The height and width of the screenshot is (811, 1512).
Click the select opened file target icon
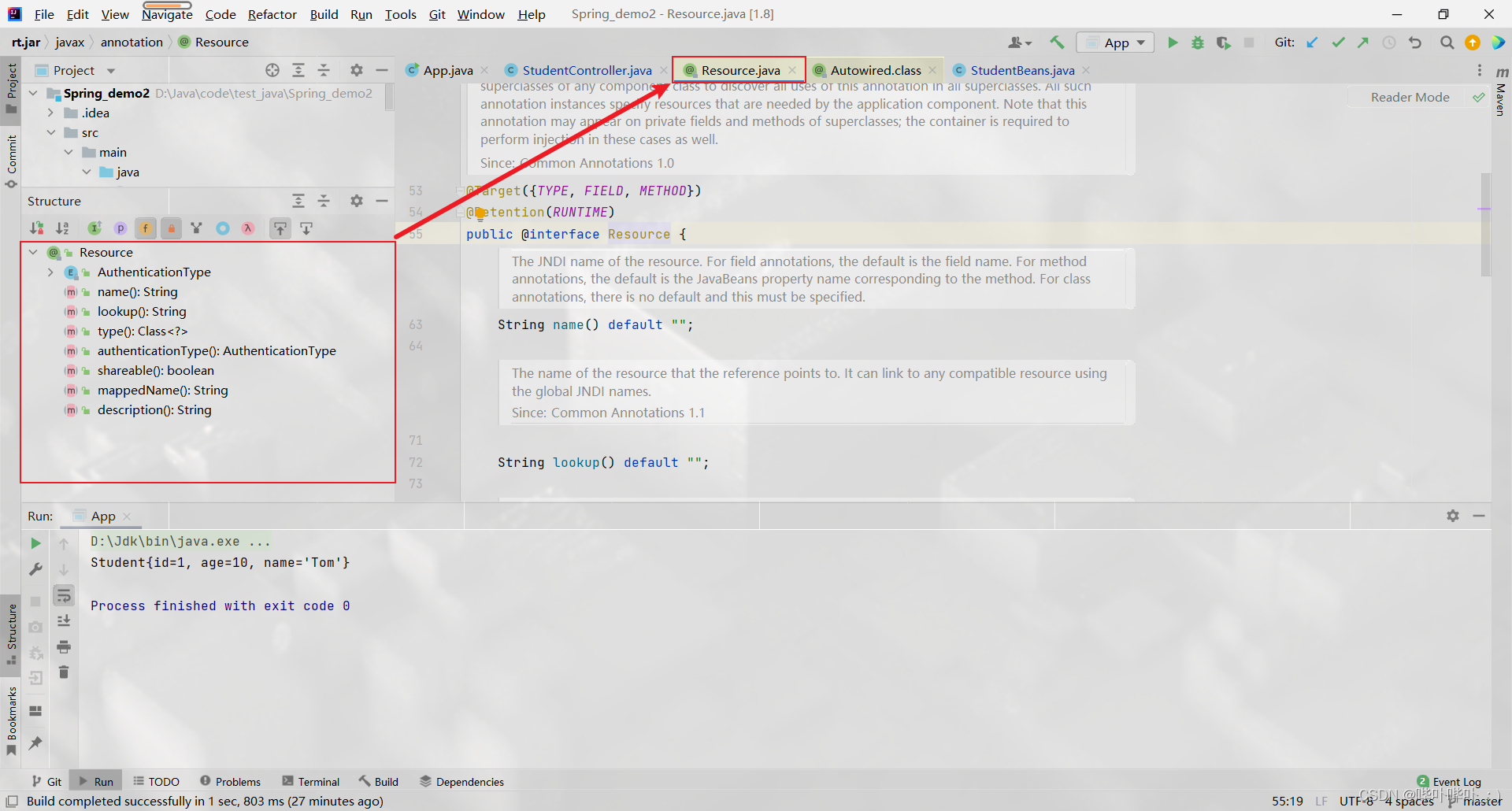[x=272, y=70]
